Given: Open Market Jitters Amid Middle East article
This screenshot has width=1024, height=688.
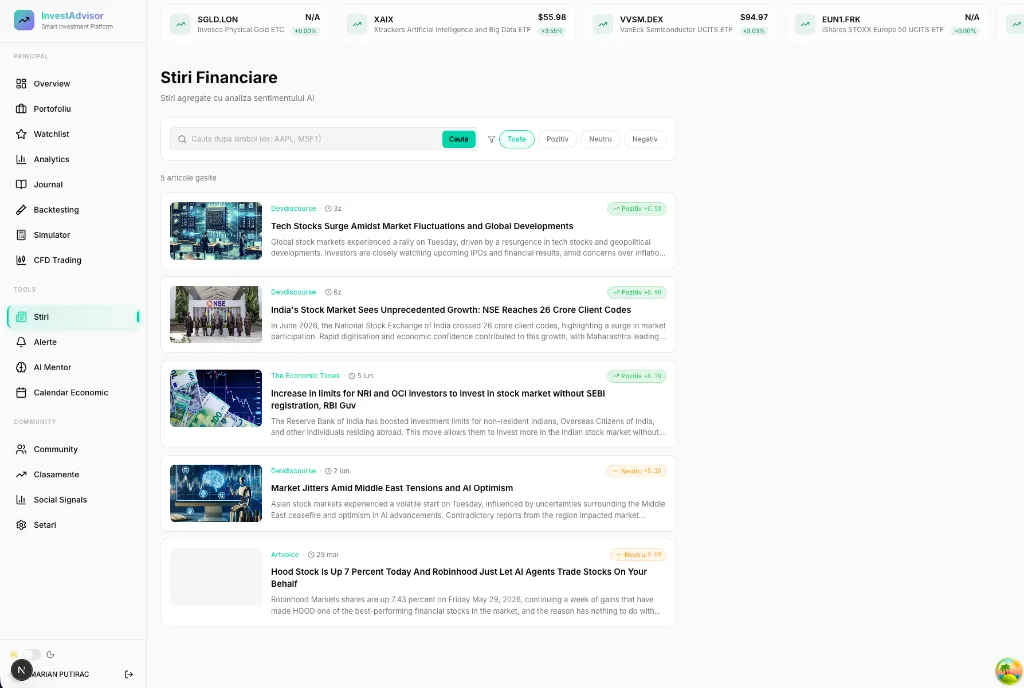Looking at the screenshot, I should pos(392,488).
